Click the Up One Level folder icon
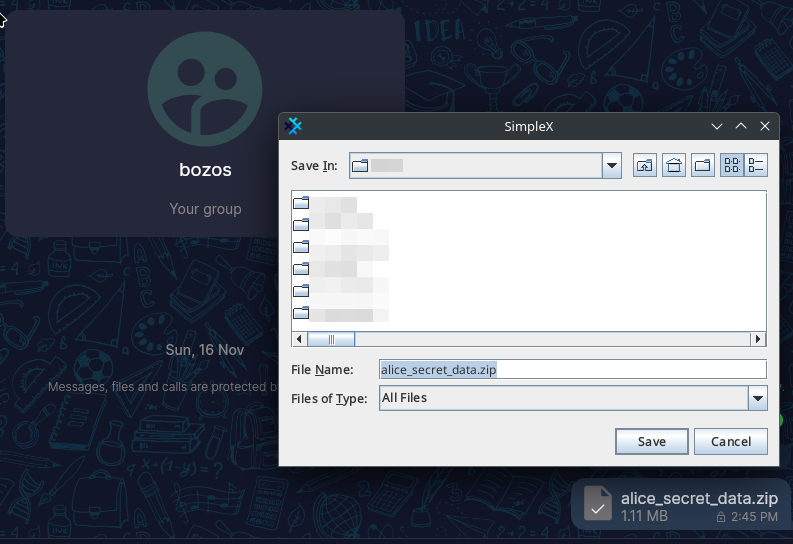793x544 pixels. click(645, 166)
